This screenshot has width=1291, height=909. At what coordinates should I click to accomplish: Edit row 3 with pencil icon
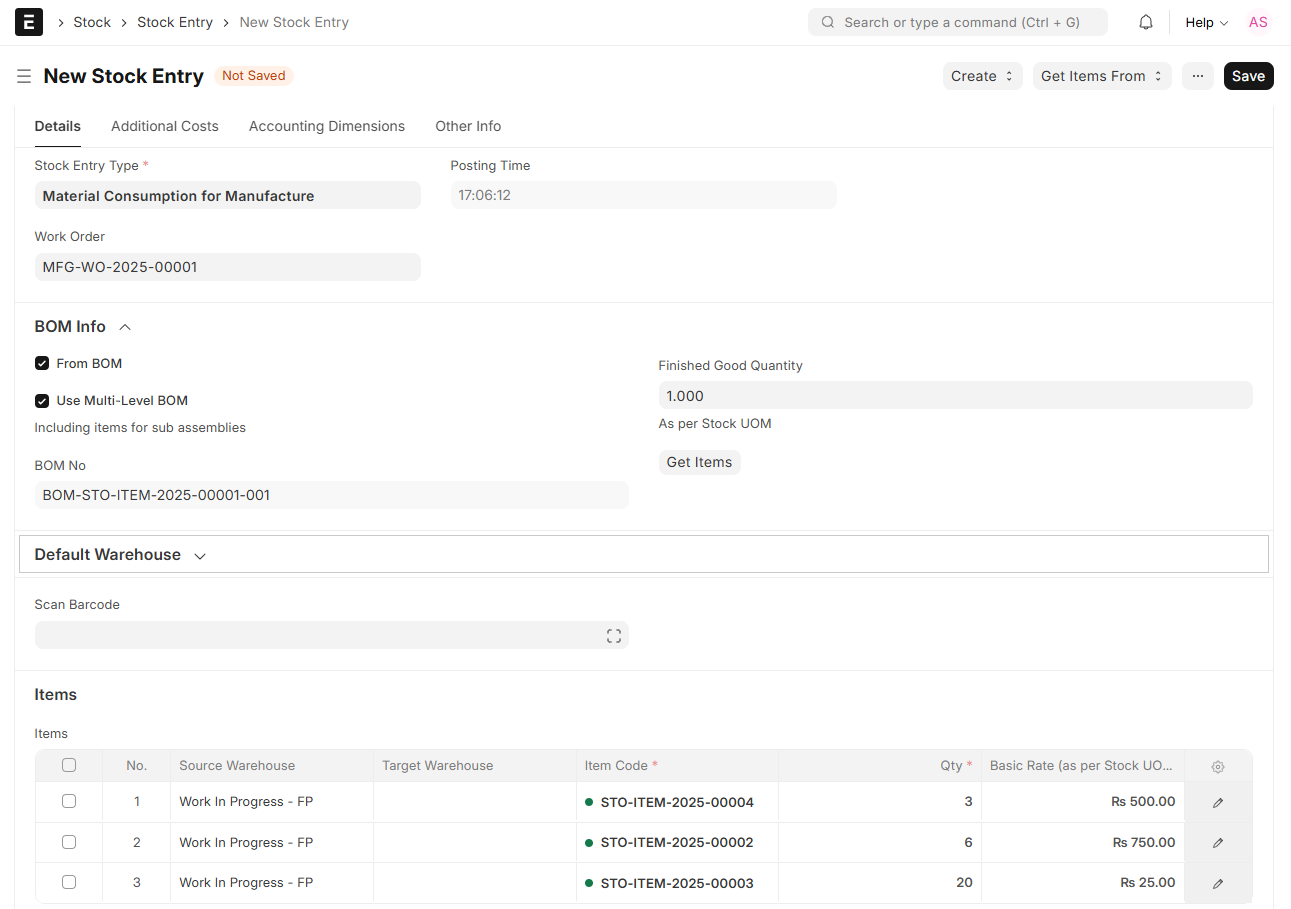[1217, 883]
